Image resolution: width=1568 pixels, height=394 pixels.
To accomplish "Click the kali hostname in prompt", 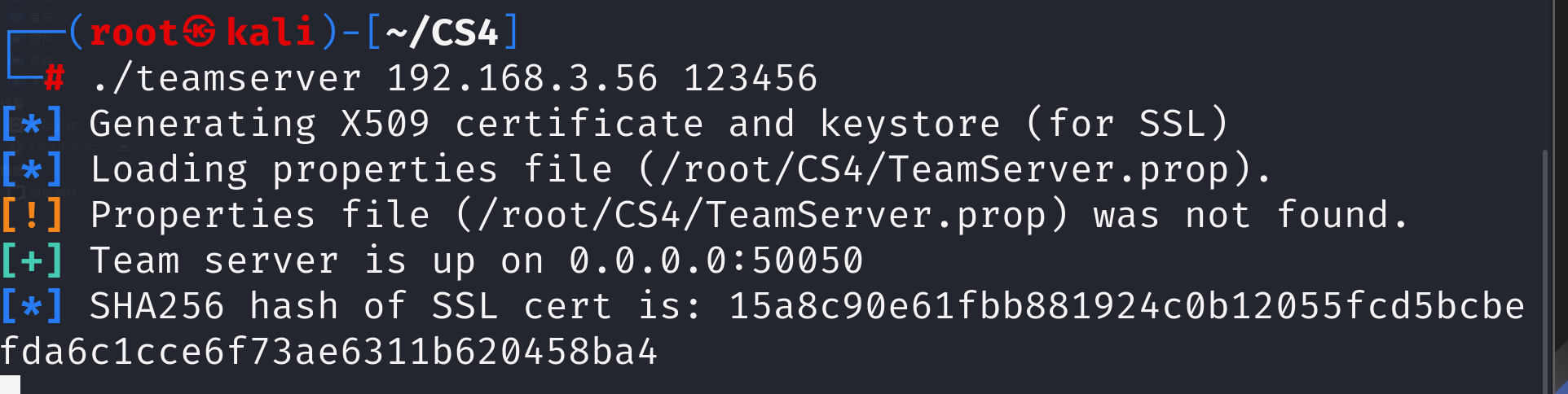I will [x=271, y=33].
